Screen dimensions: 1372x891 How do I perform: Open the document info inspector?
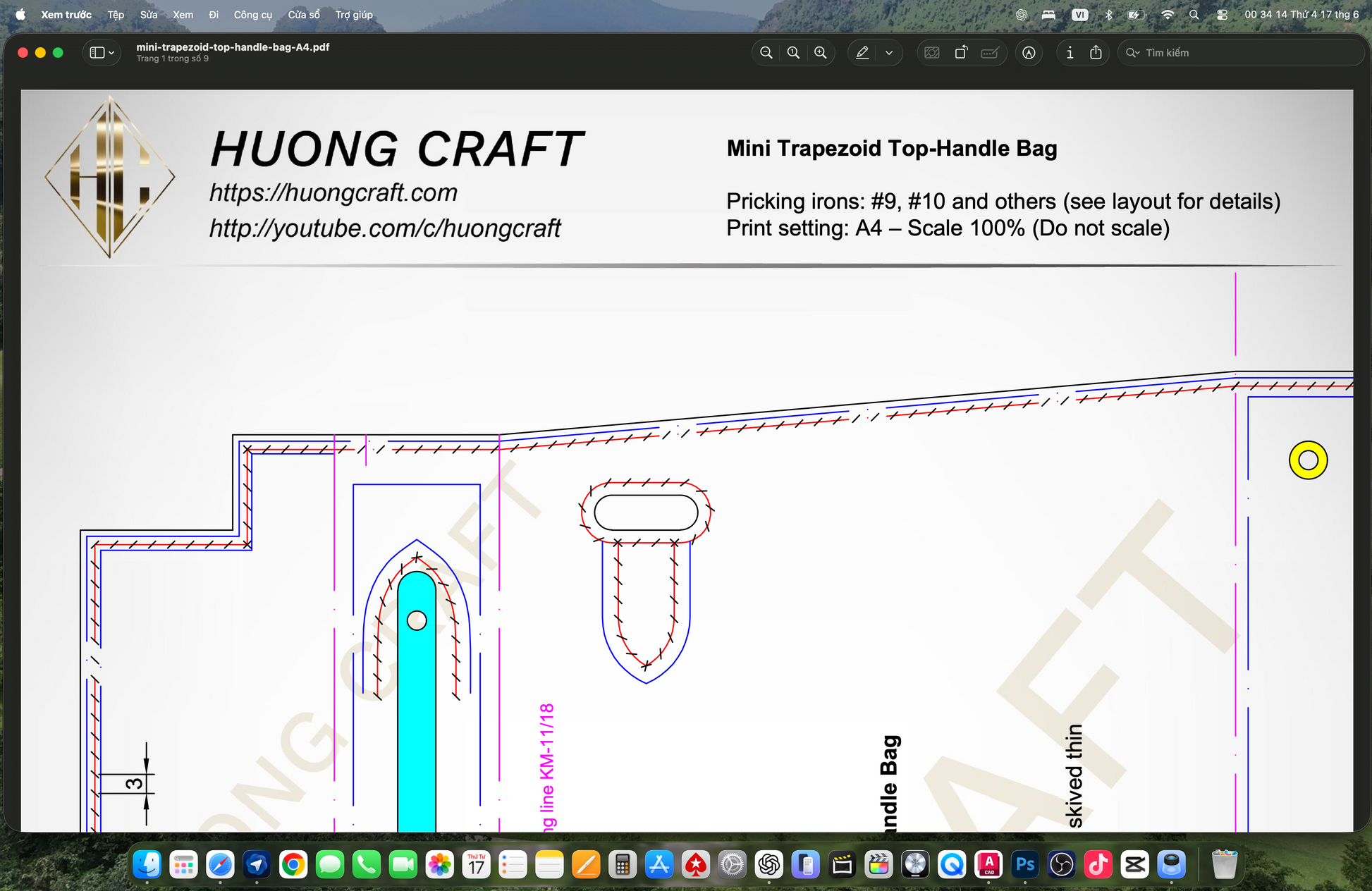(1070, 53)
